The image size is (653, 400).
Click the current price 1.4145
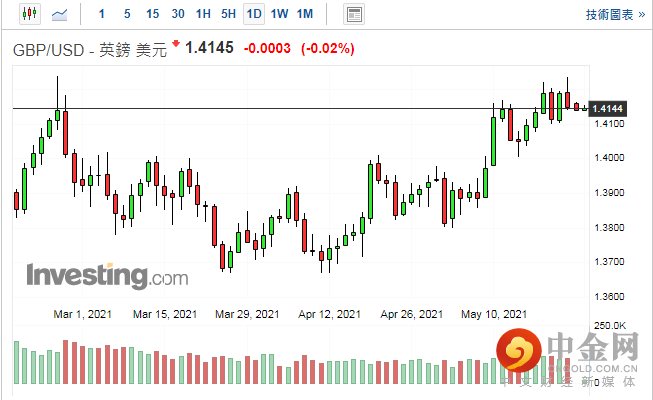(x=209, y=48)
